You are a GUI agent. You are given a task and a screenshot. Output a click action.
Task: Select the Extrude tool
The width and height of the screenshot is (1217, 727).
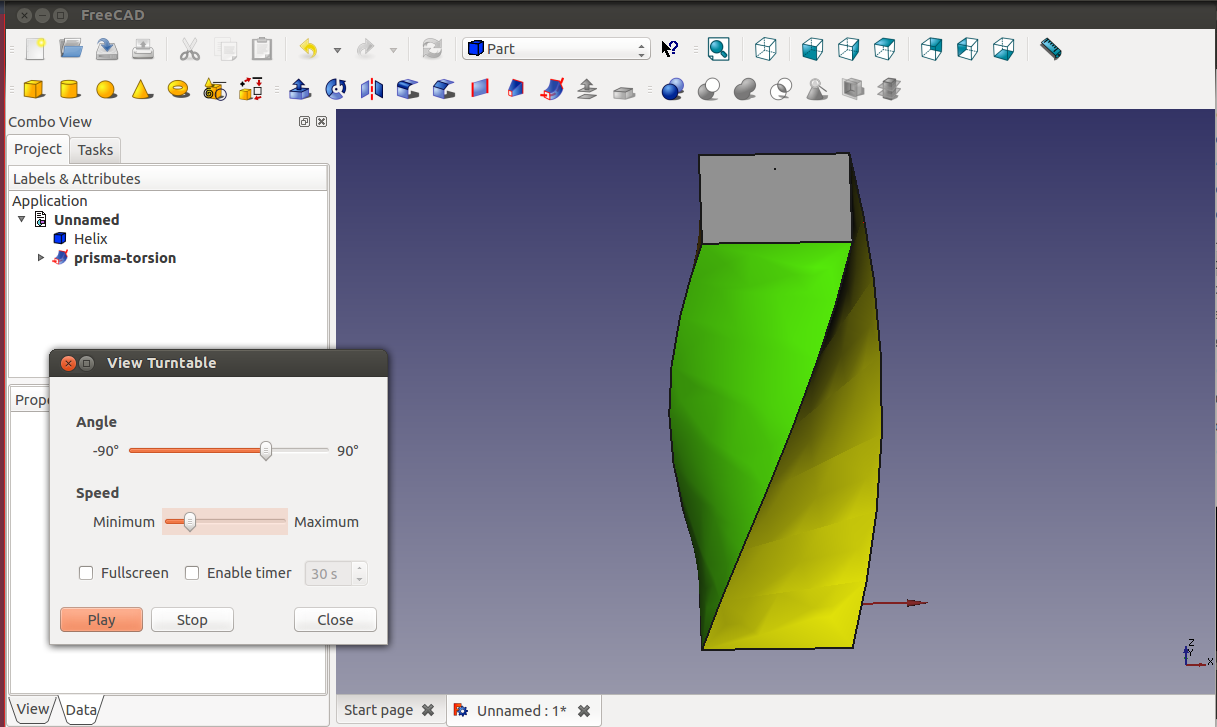299,90
